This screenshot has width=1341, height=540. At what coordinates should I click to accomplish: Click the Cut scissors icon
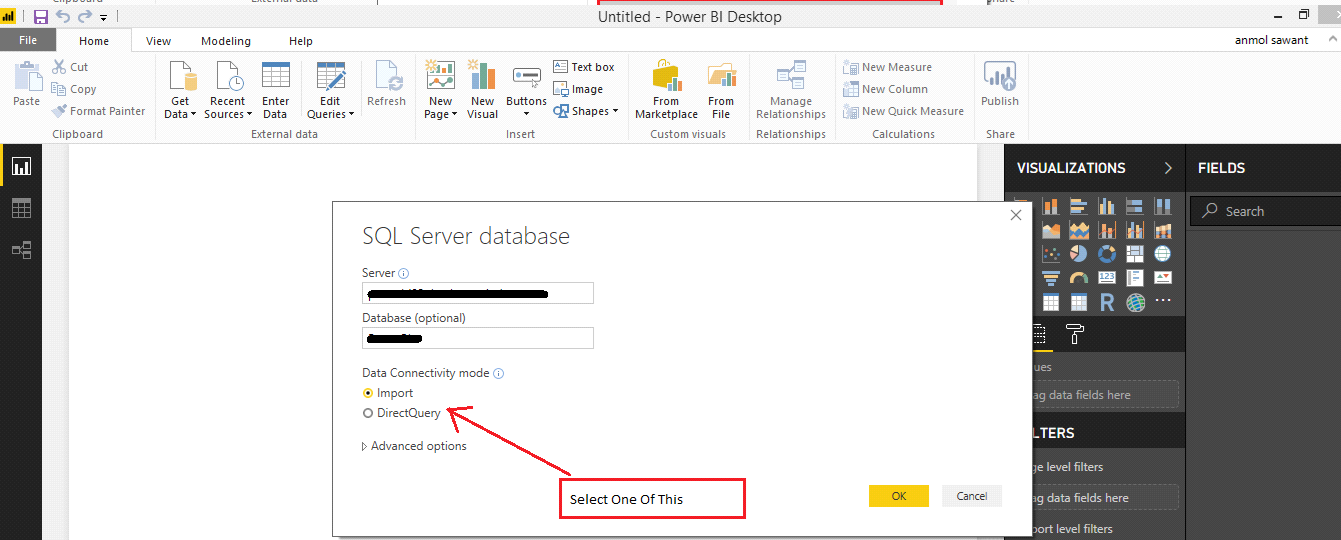tap(58, 67)
